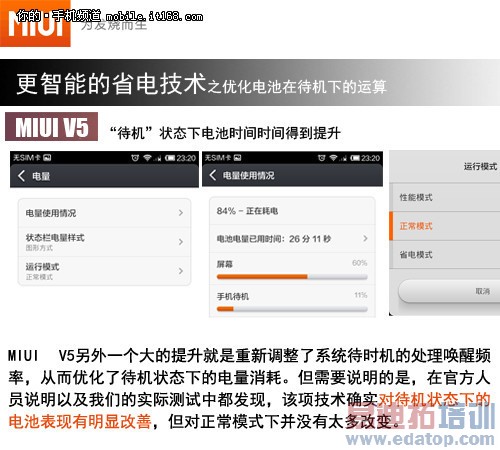
Task: Click the www.edatop.com link
Action: coord(420,439)
